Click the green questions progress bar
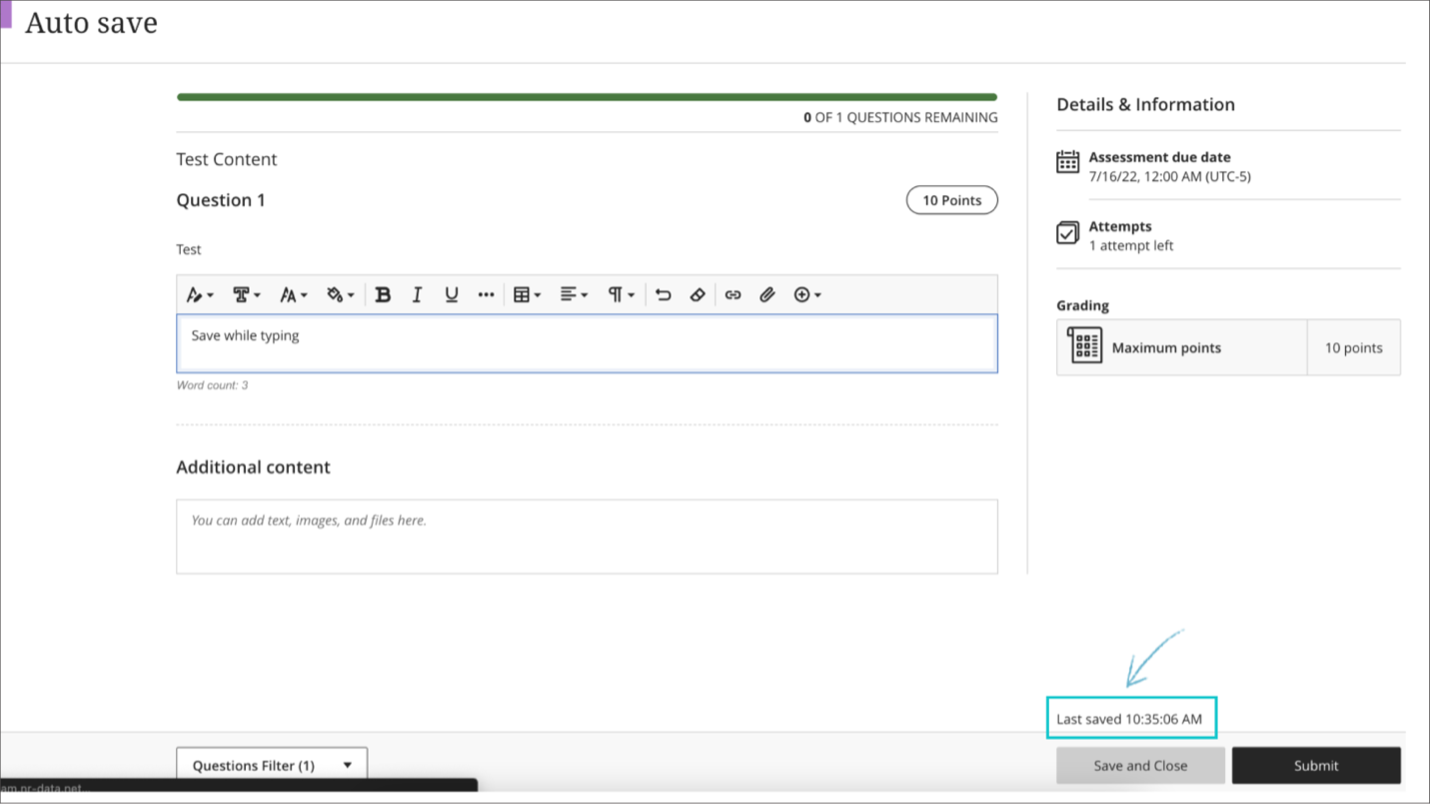The height and width of the screenshot is (806, 1430). click(x=586, y=96)
